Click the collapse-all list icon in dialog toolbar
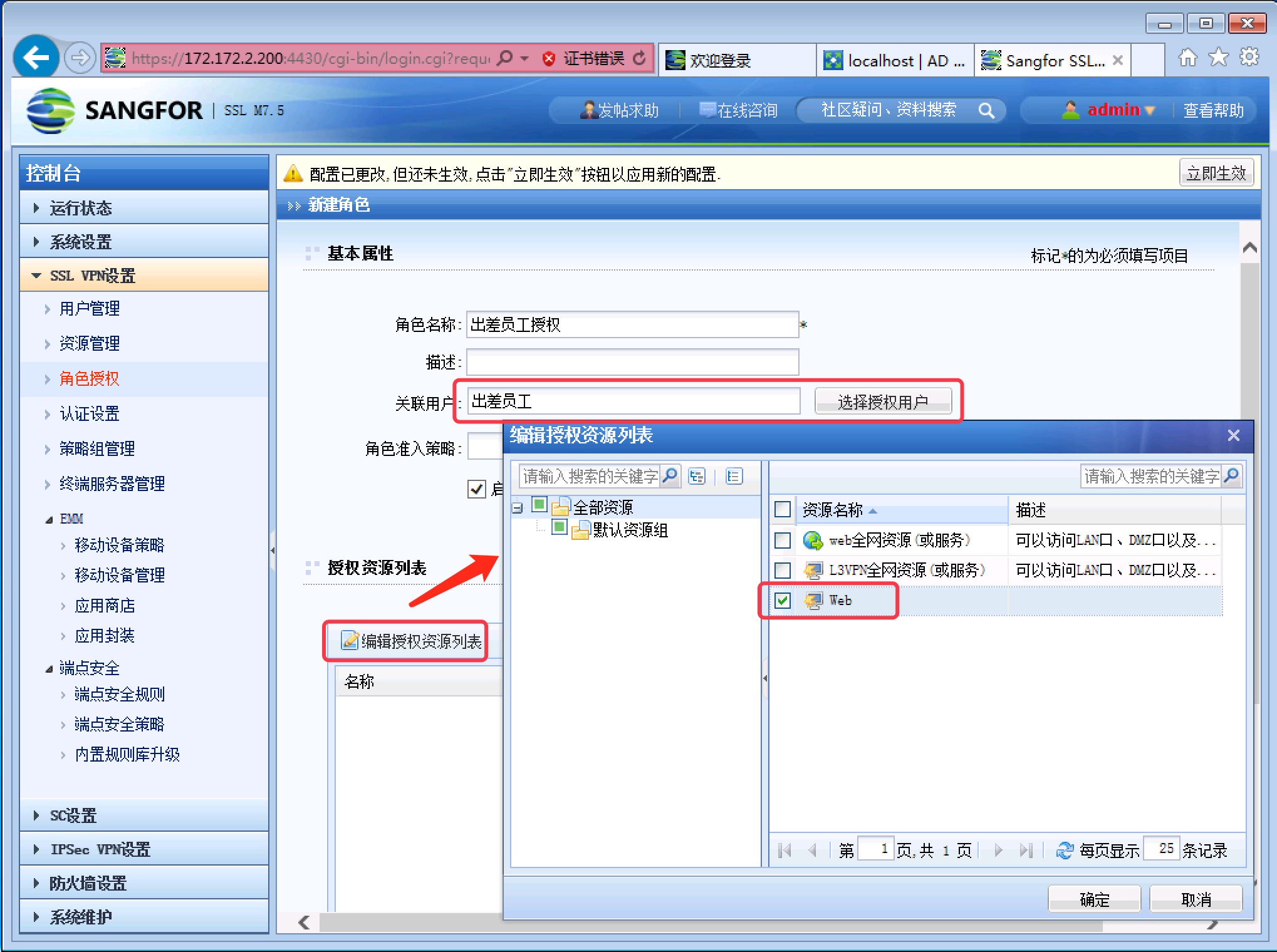Screen dimensions: 1277x952 [x=734, y=476]
